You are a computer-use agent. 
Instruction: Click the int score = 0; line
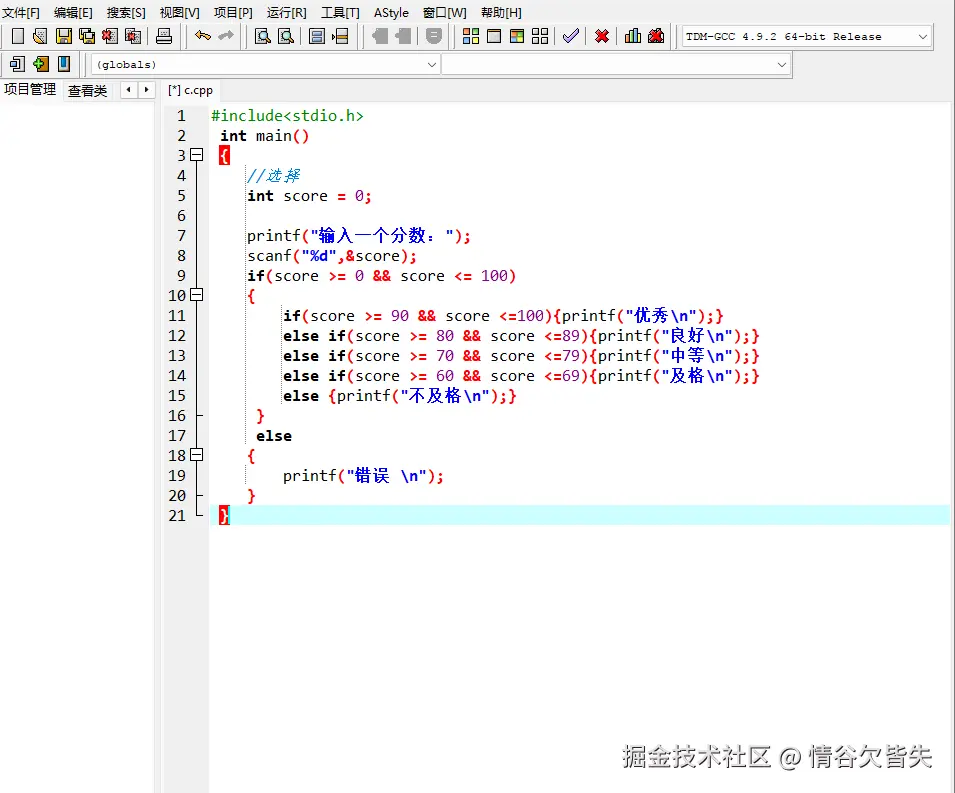coord(309,196)
